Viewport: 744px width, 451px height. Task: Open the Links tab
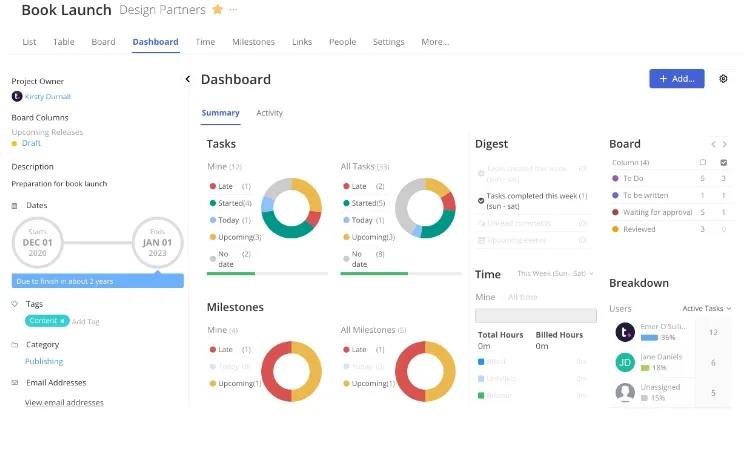[x=302, y=42]
